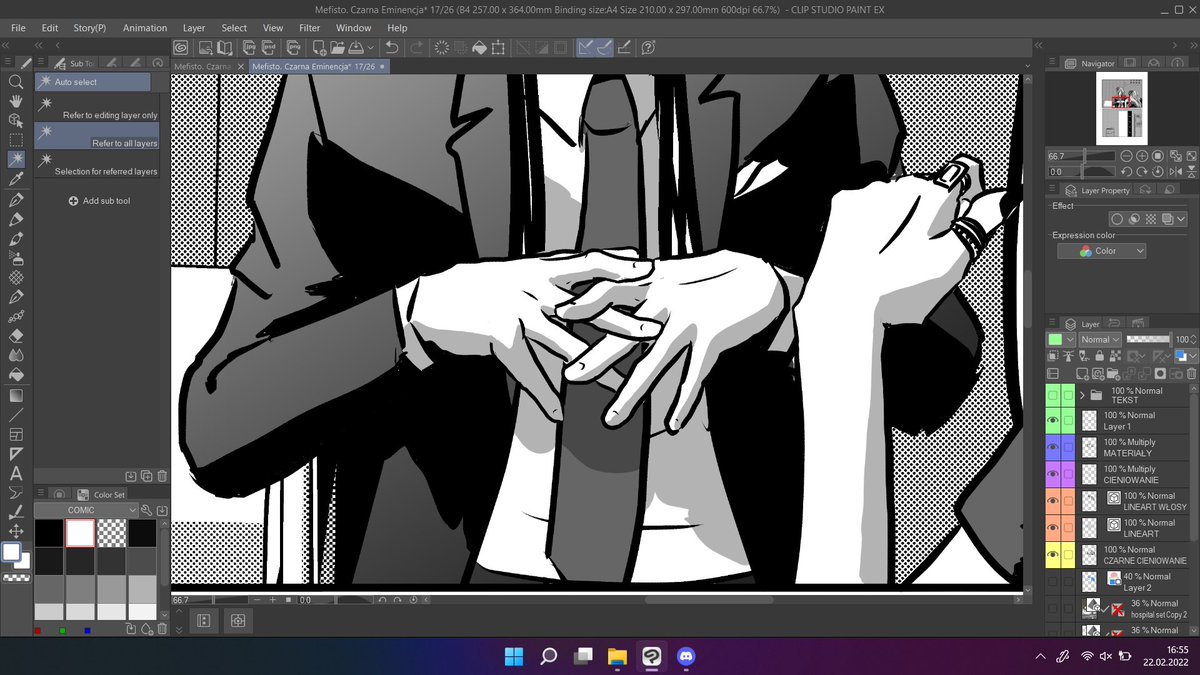Expand the TEKST layer folder
Screen dimensions: 1200x675
pos(1081,394)
